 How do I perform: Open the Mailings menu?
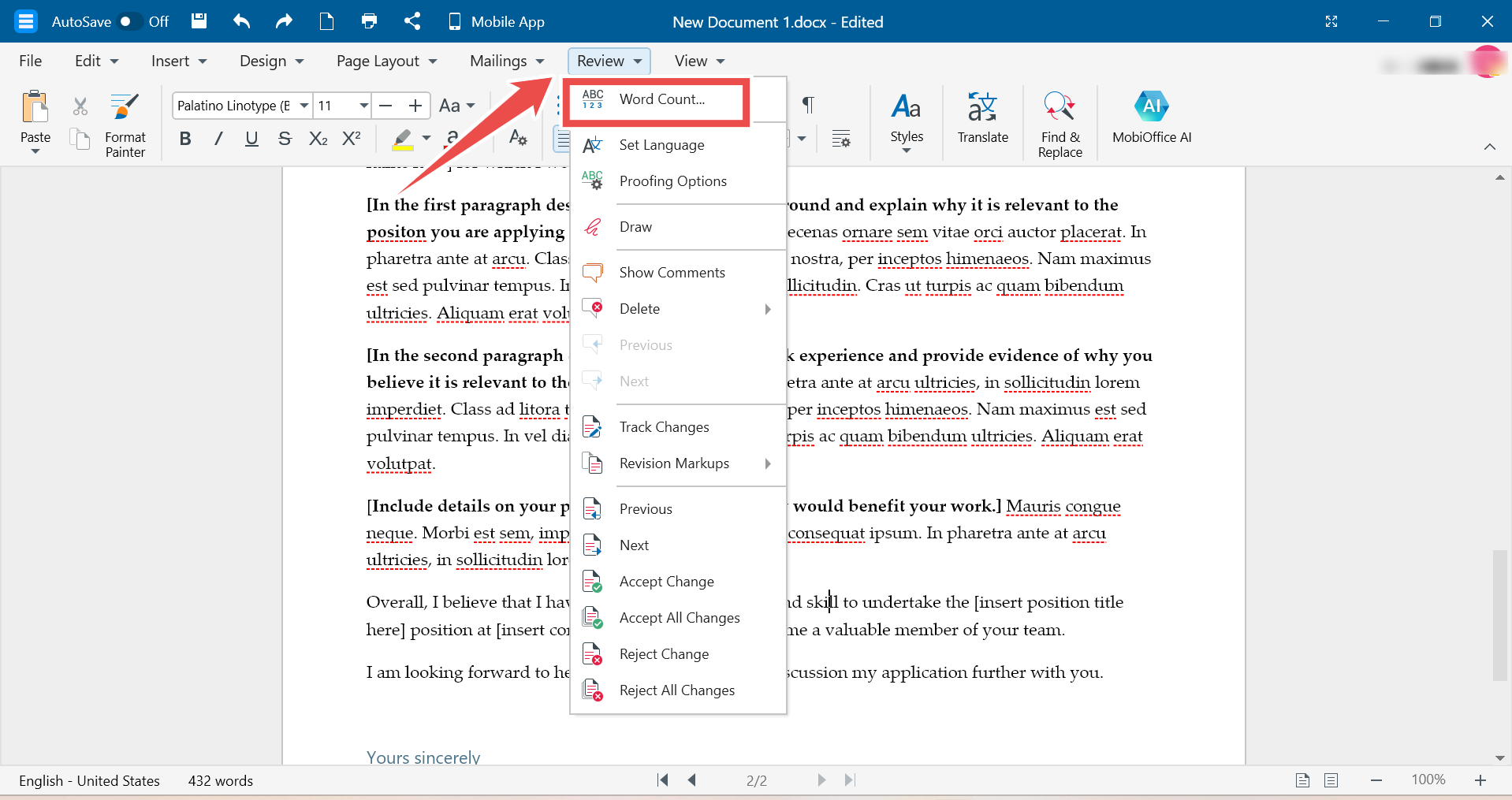[x=507, y=61]
